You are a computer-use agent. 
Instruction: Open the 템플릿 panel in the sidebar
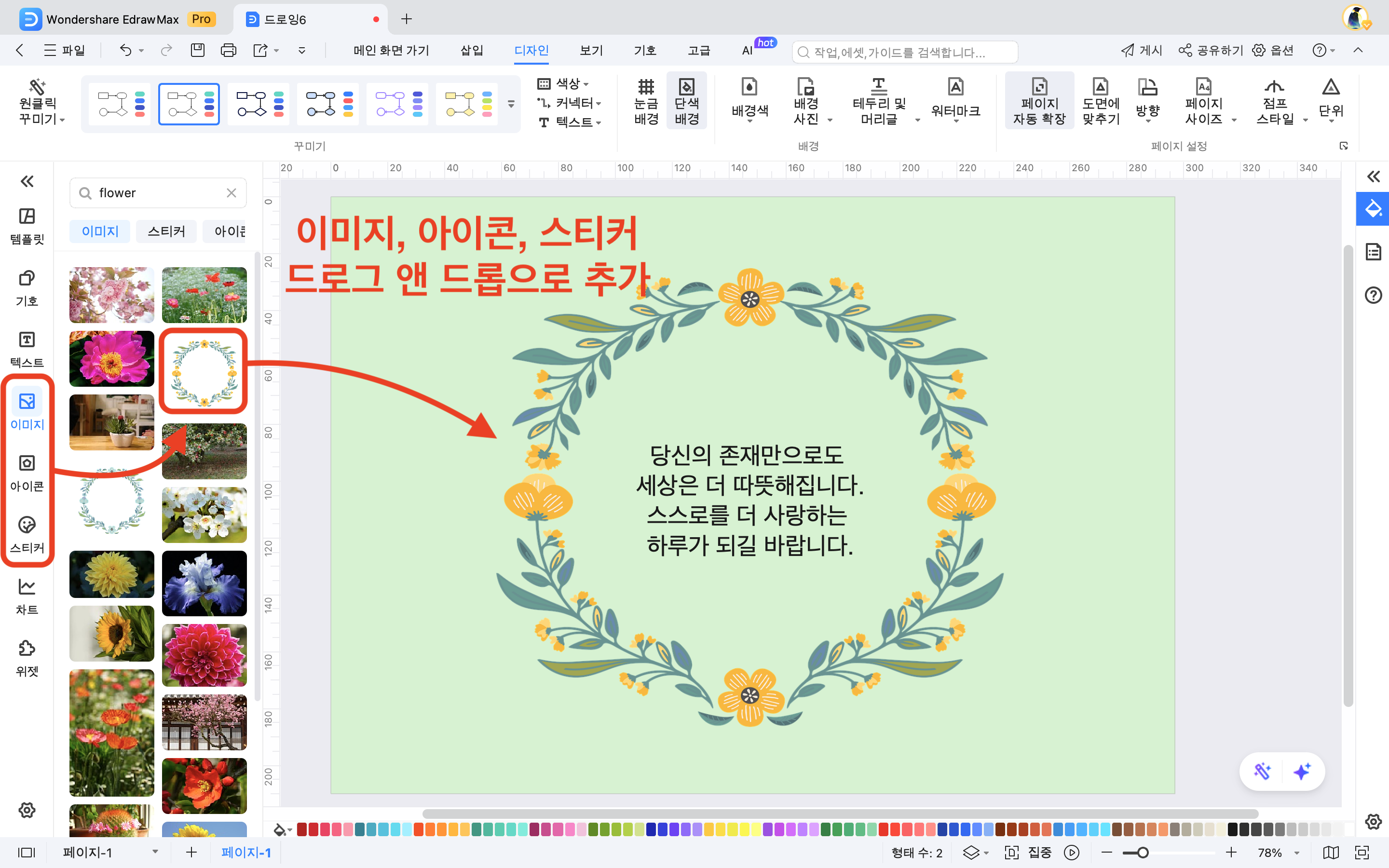click(27, 226)
